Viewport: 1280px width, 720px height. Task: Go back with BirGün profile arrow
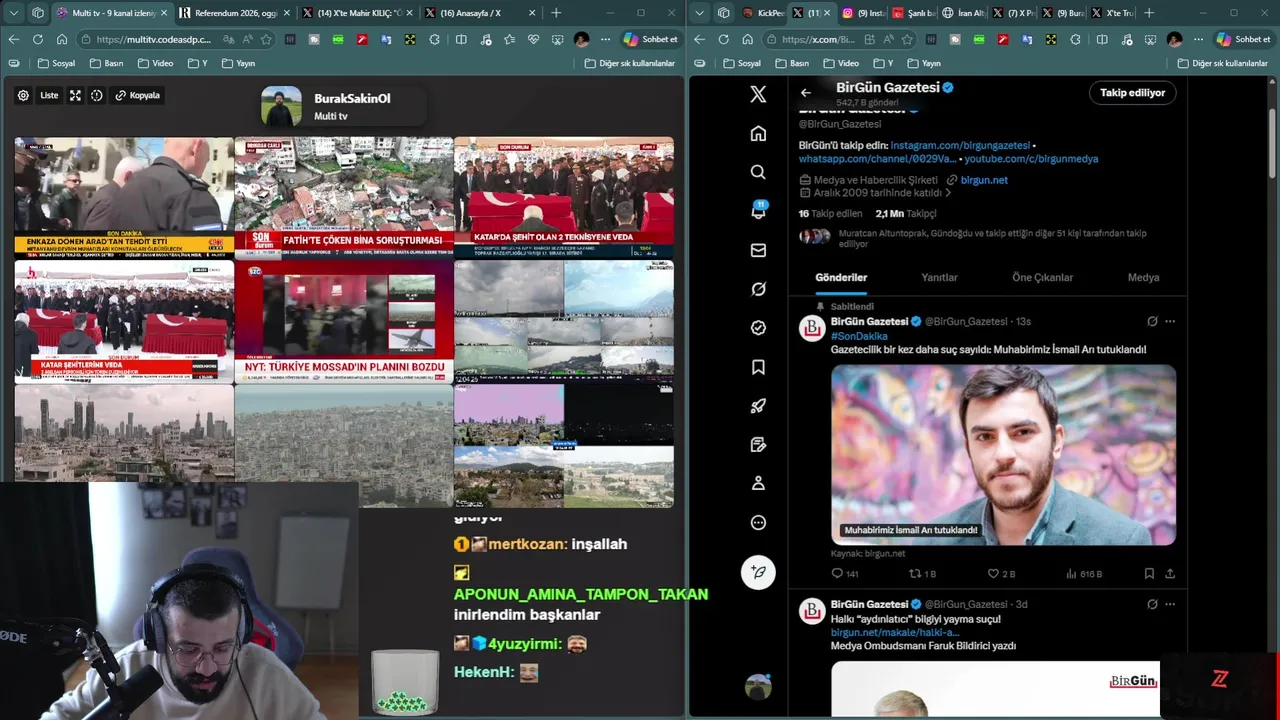806,93
